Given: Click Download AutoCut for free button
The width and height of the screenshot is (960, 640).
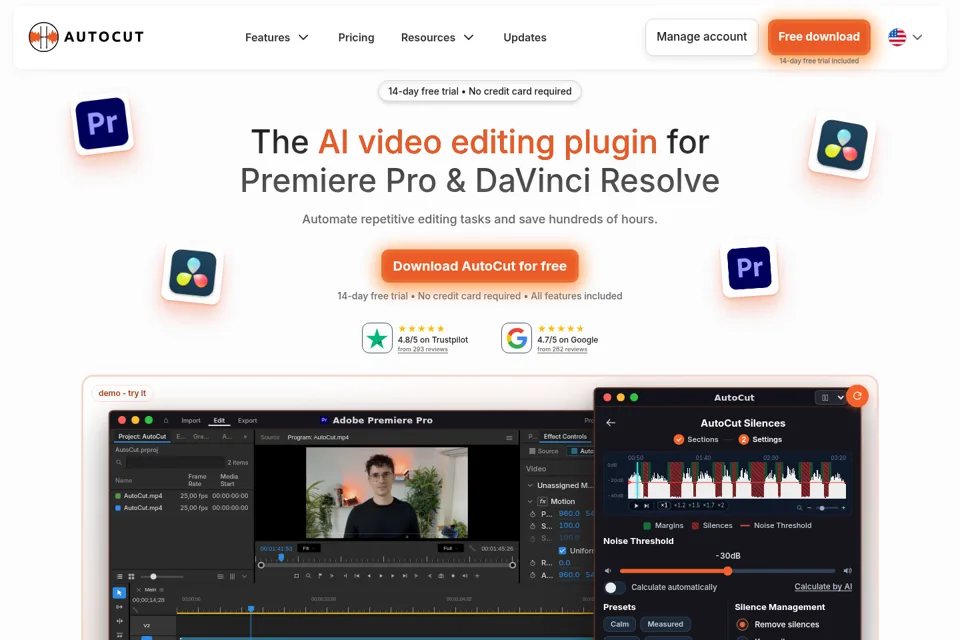Looking at the screenshot, I should pos(479,266).
